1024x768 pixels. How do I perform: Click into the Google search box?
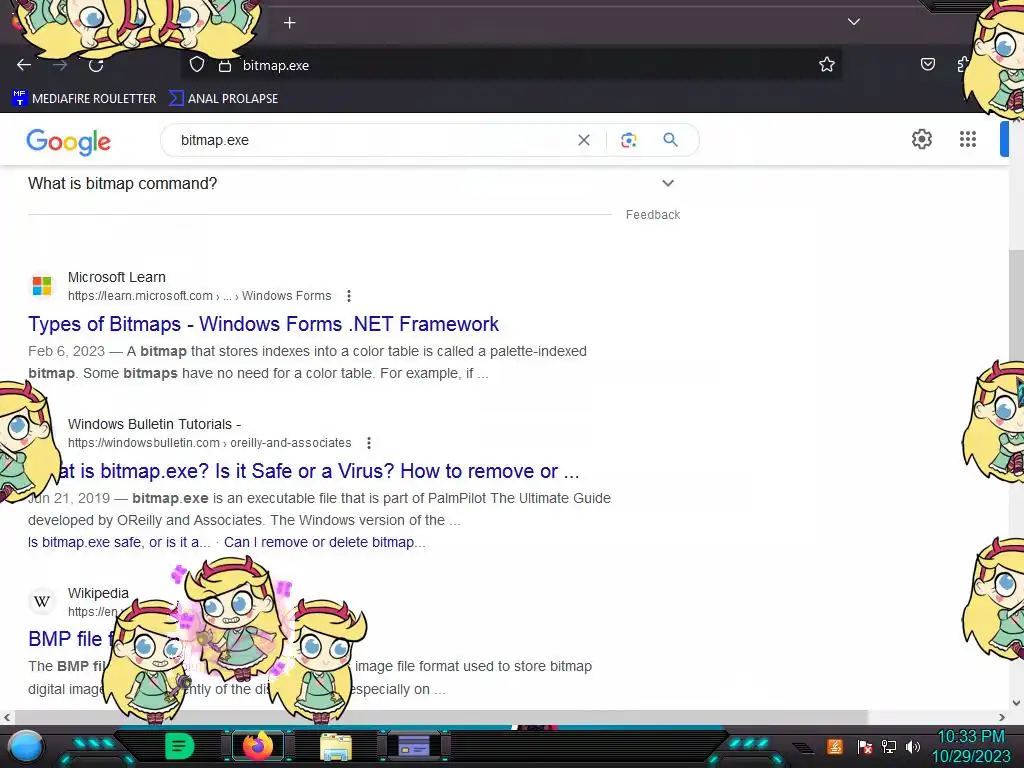pos(372,140)
